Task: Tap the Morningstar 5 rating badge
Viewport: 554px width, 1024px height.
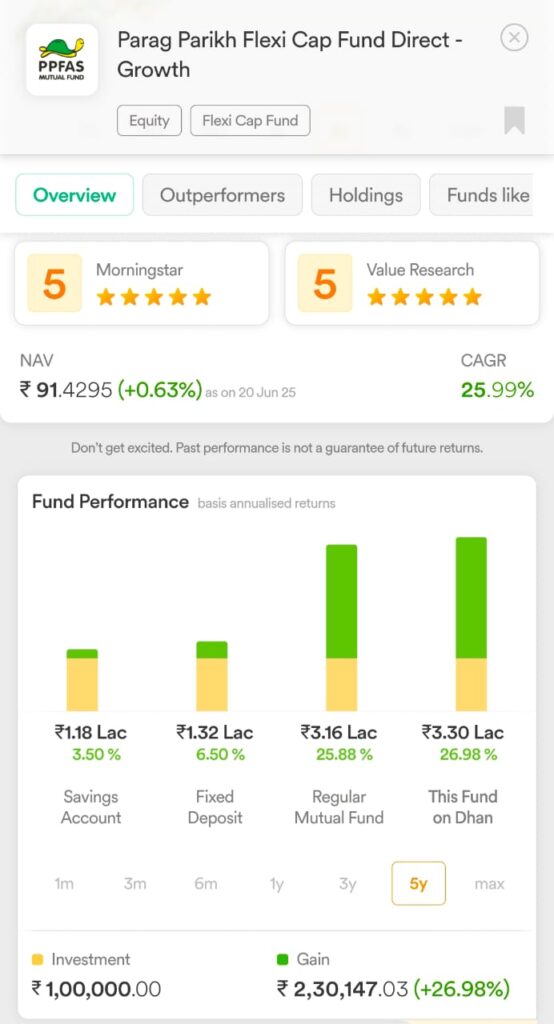Action: coord(55,283)
